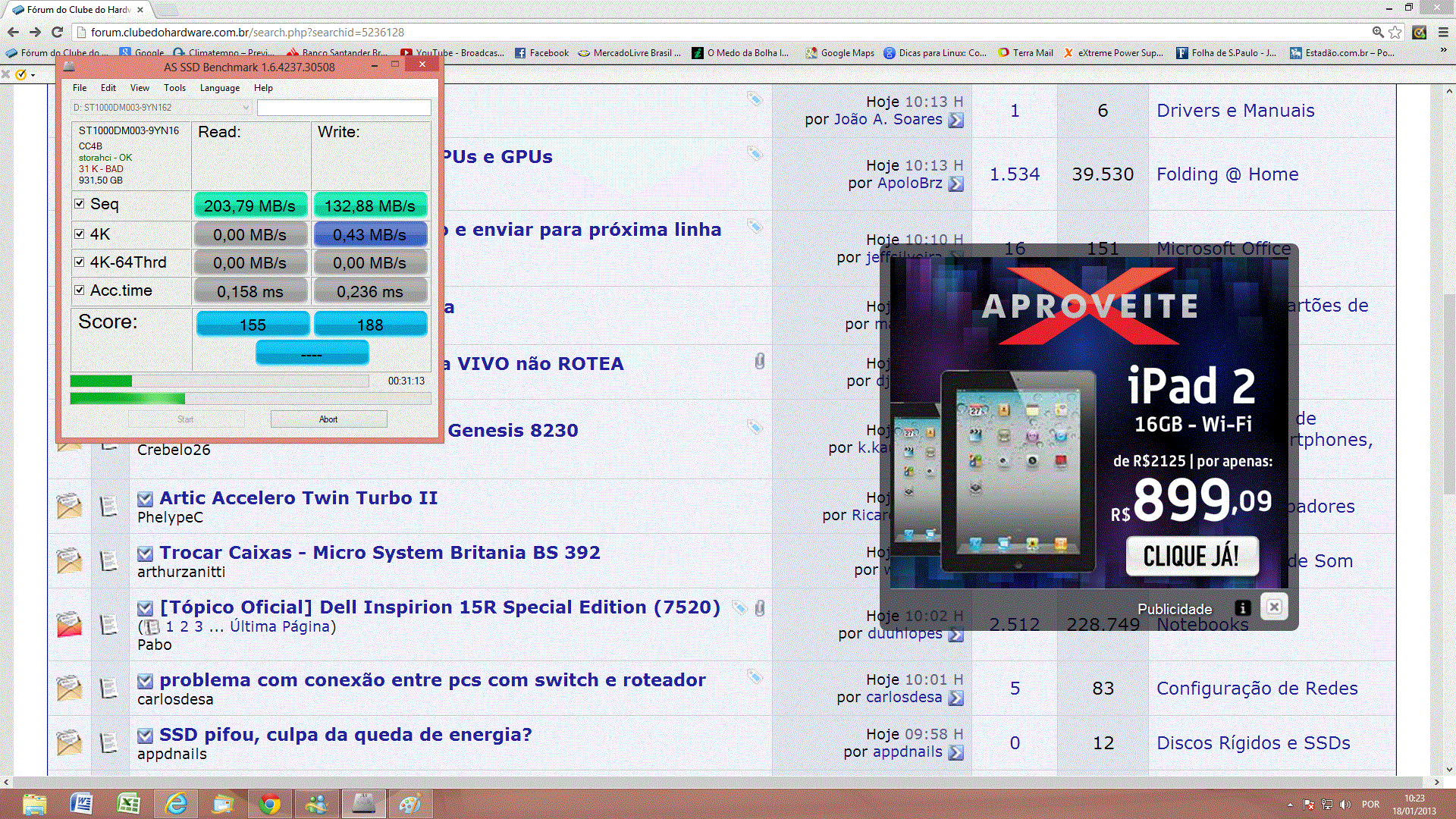Go to last post by carlosdesa
The width and height of the screenshot is (1456, 819).
click(956, 698)
